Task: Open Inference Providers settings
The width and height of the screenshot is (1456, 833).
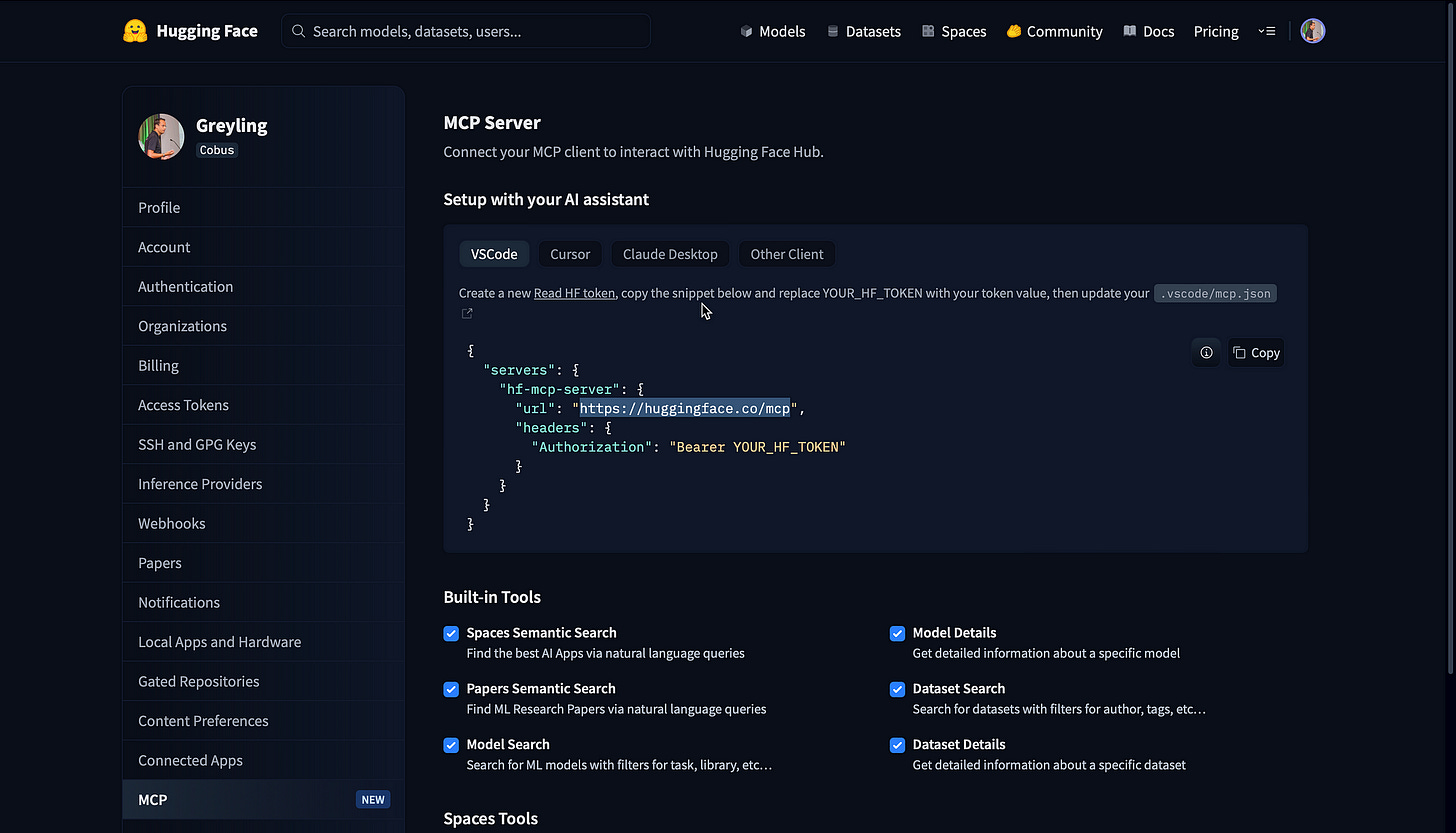Action: tap(264, 484)
